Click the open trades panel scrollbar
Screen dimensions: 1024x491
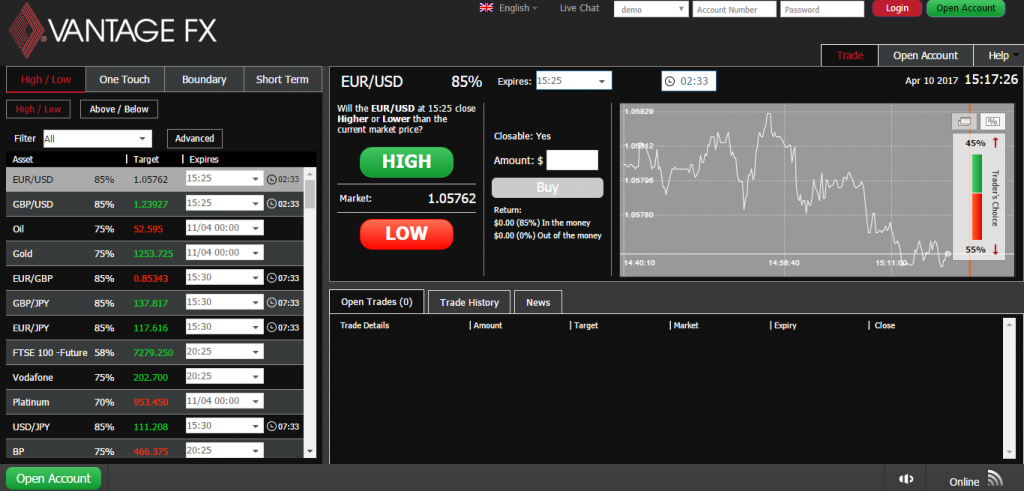coord(1008,388)
